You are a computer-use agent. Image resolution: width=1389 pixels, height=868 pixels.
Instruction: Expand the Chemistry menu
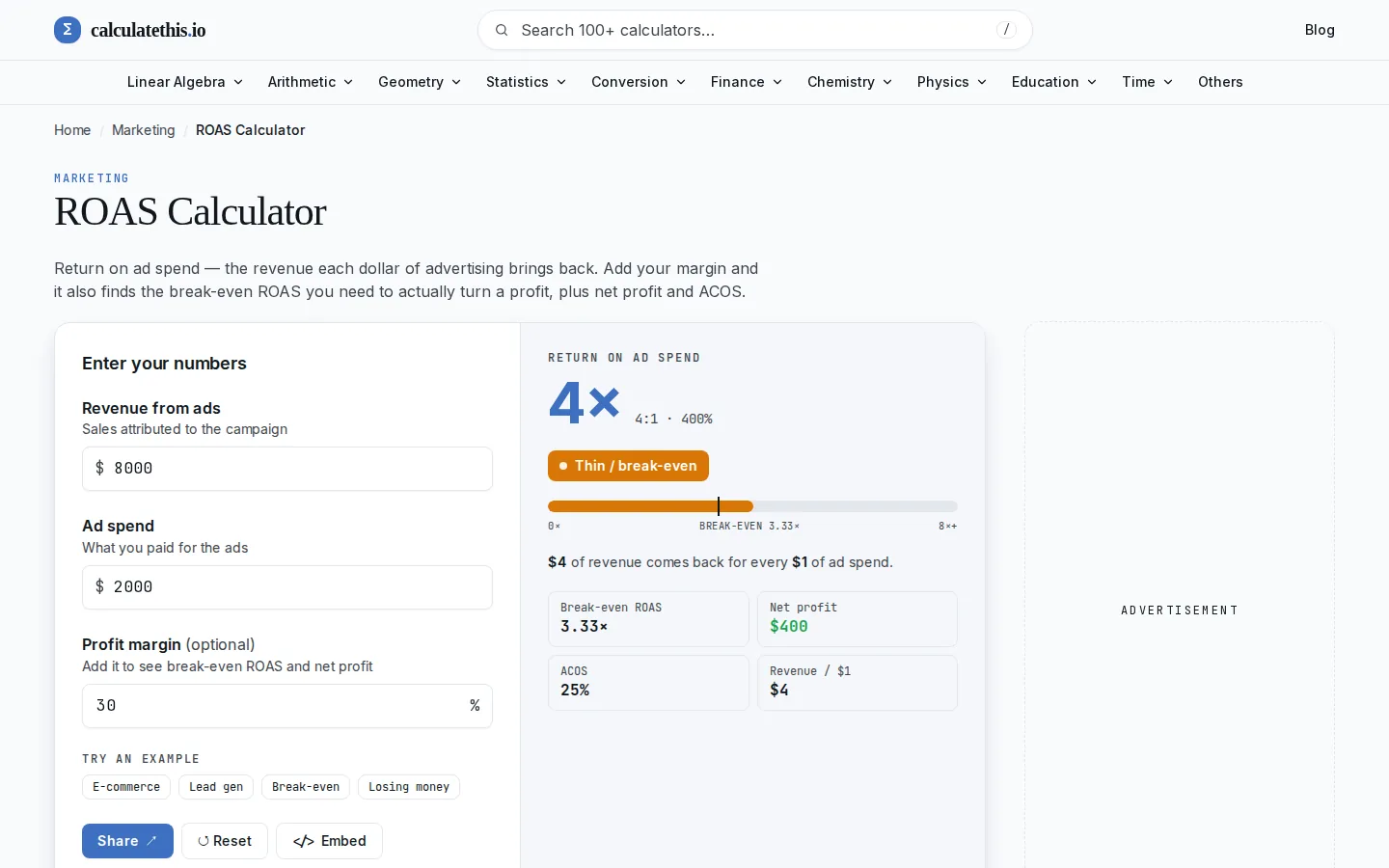click(x=850, y=82)
